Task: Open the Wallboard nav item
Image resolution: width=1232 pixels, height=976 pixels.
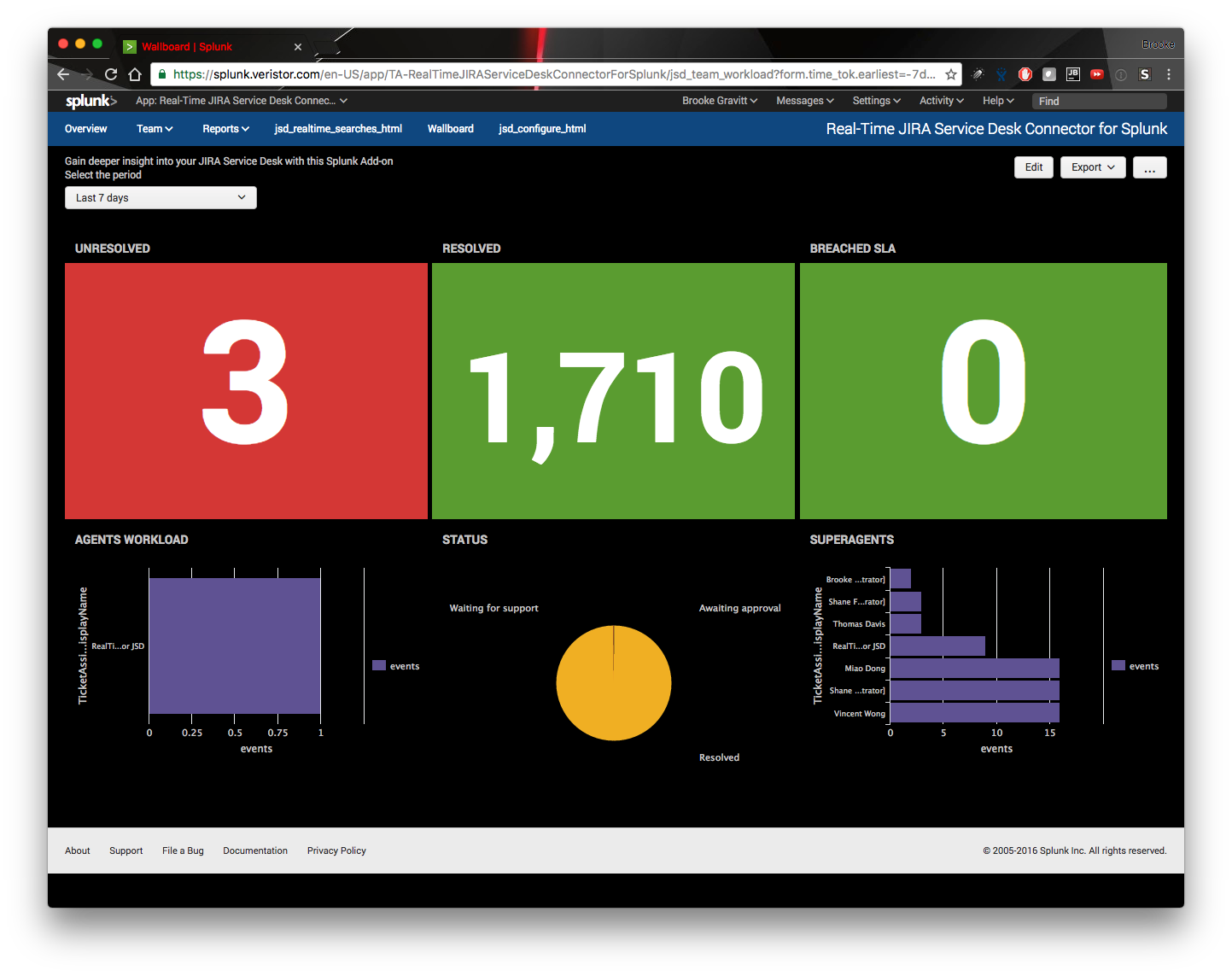Action: (x=451, y=129)
